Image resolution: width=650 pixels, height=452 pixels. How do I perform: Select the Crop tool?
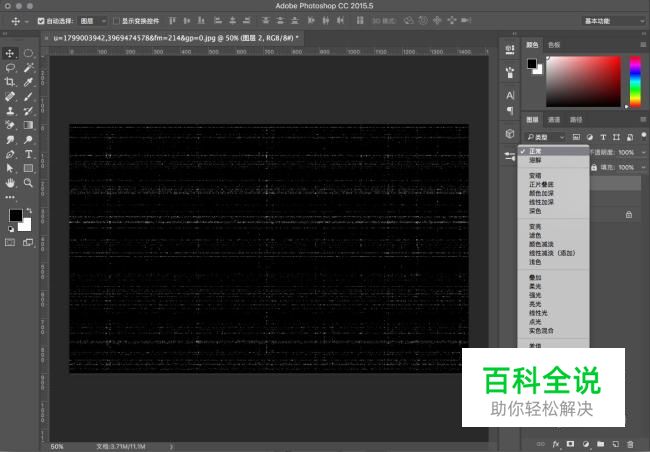pyautogui.click(x=10, y=82)
